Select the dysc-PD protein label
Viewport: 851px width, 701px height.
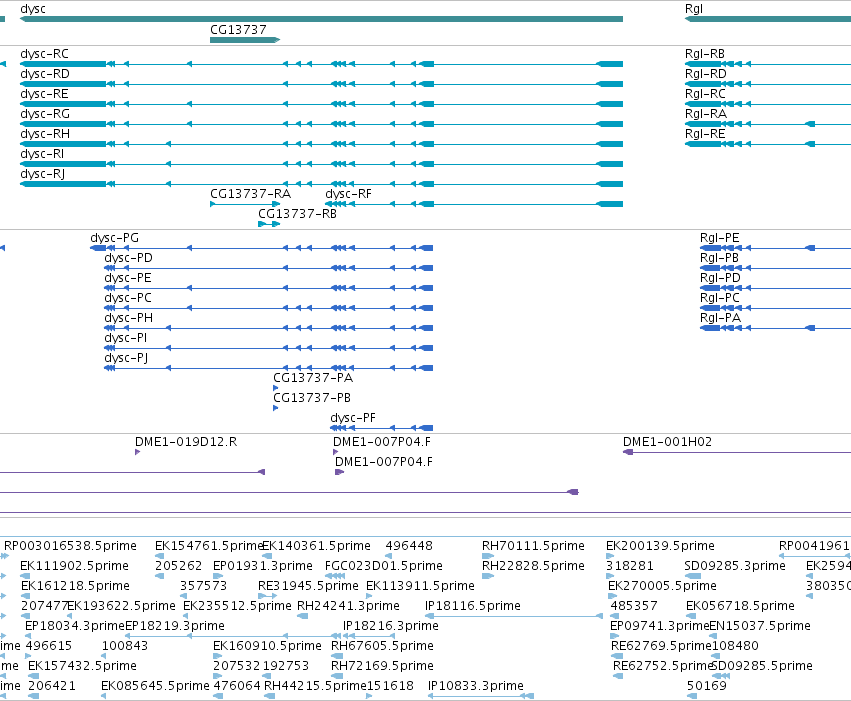click(129, 258)
